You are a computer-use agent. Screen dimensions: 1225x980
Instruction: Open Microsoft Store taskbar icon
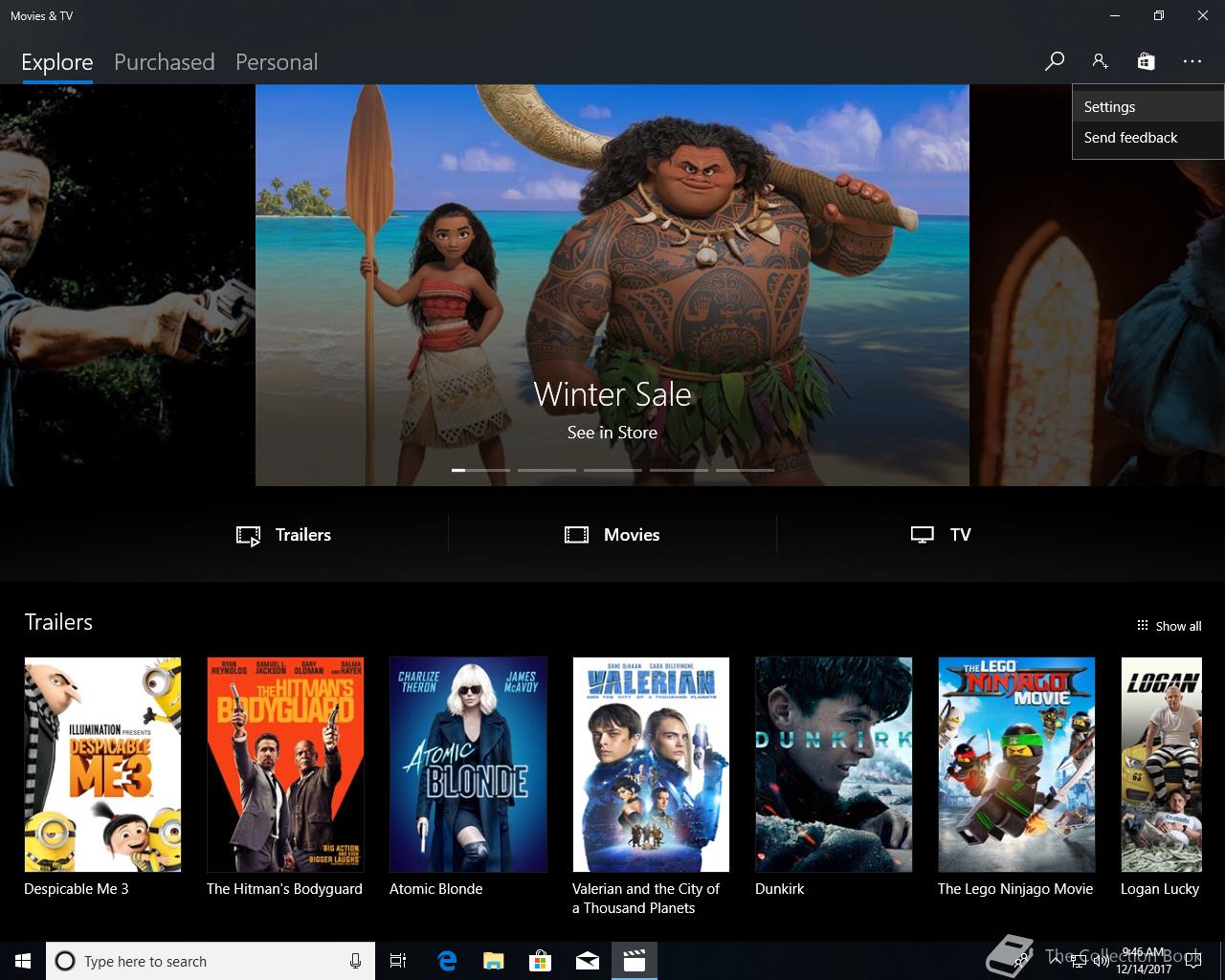tap(540, 961)
